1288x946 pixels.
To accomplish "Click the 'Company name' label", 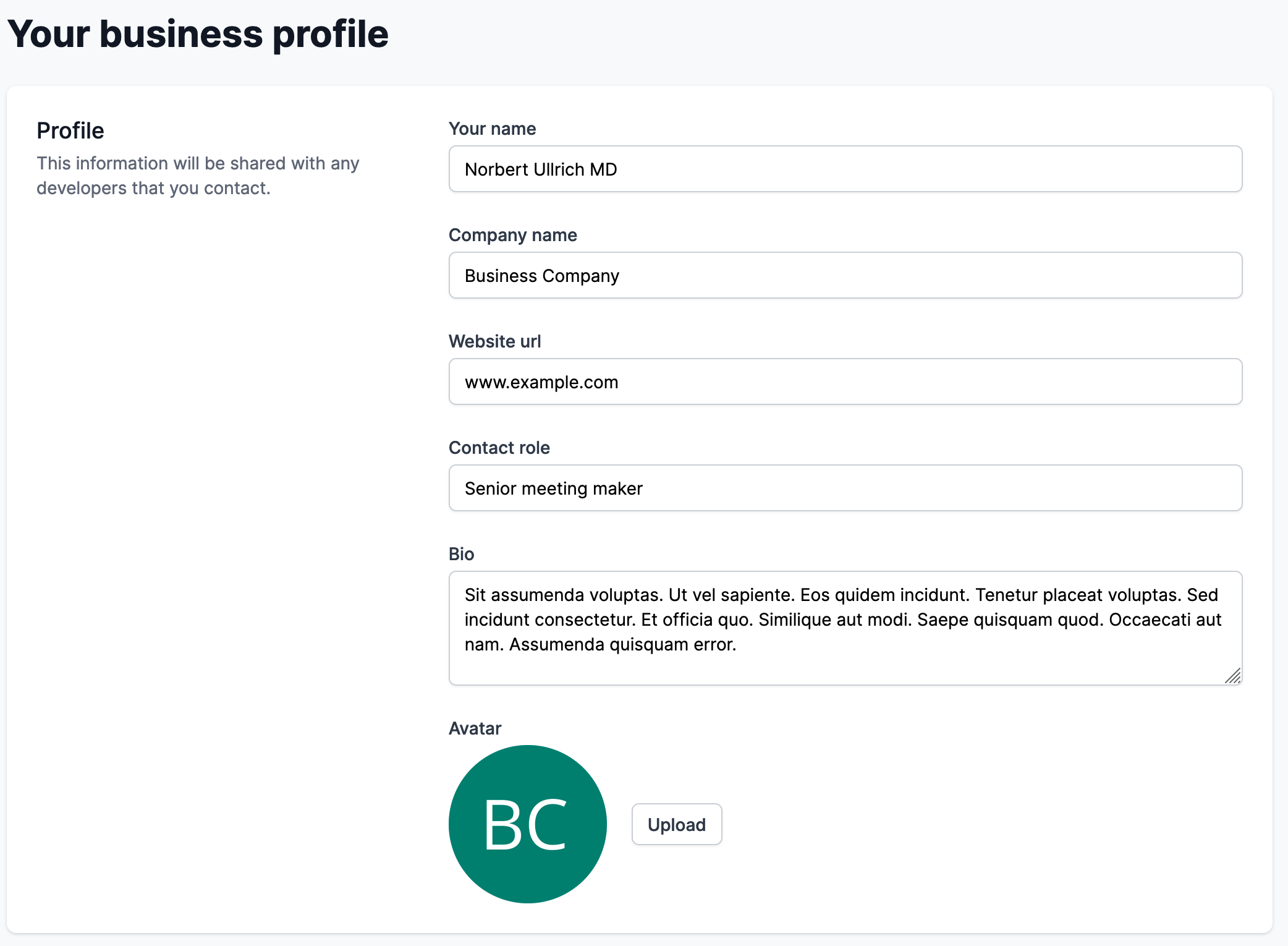I will 512,235.
